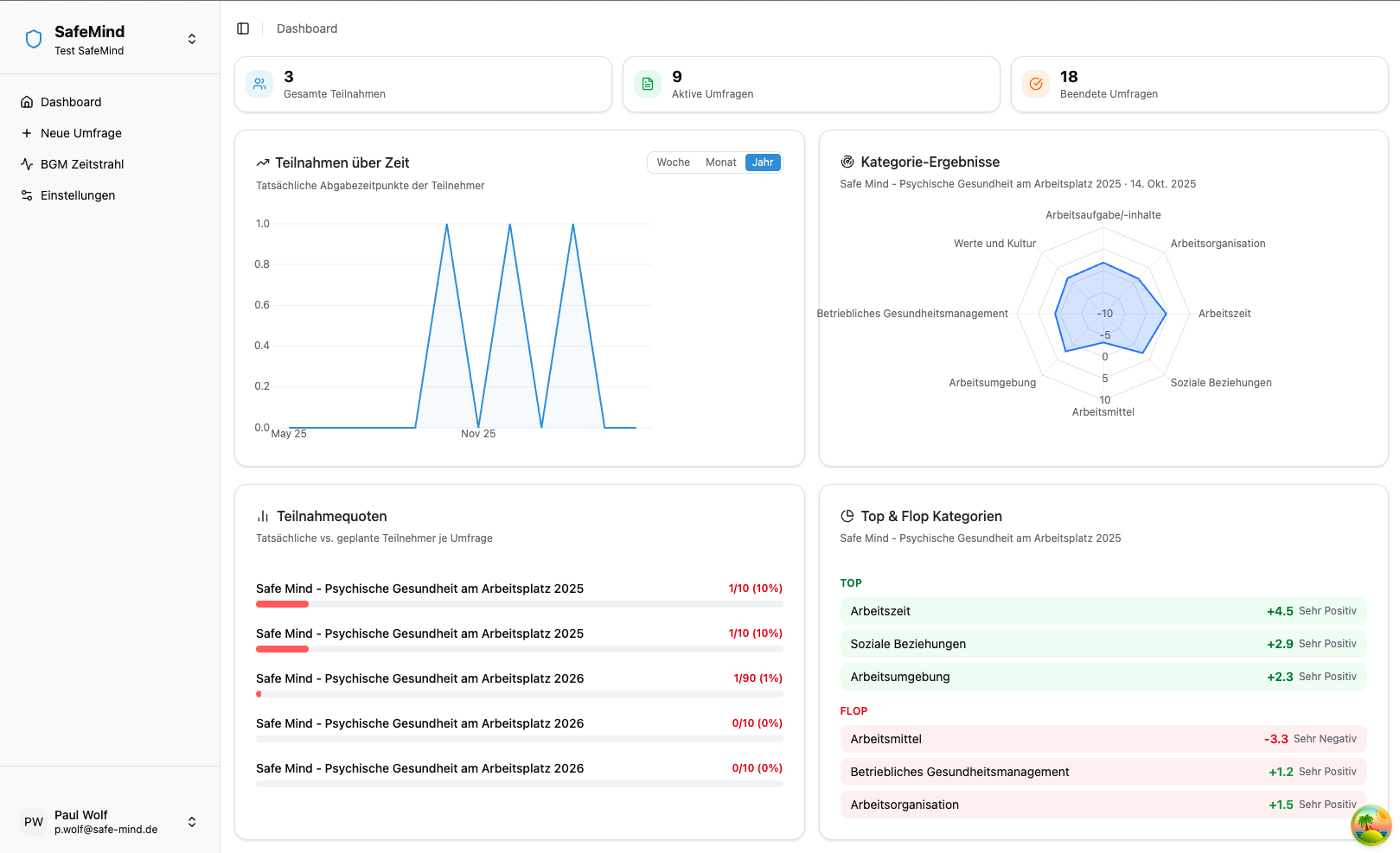Click the SafeMind shield logo
The image size is (1400, 853).
(33, 38)
